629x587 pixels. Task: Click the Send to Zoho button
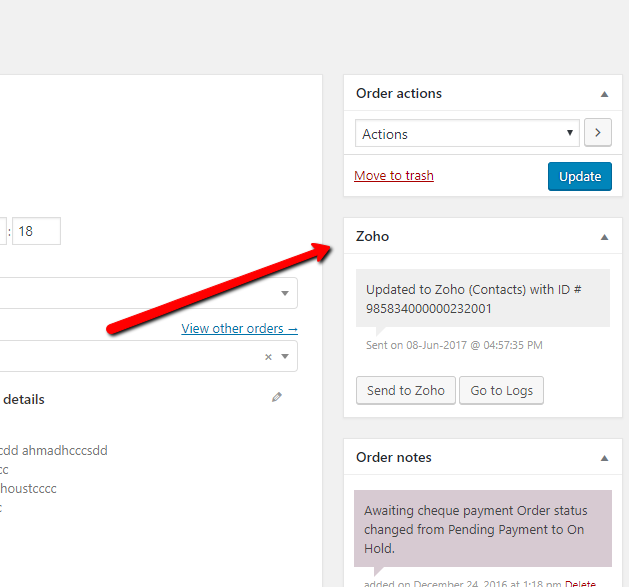(406, 390)
